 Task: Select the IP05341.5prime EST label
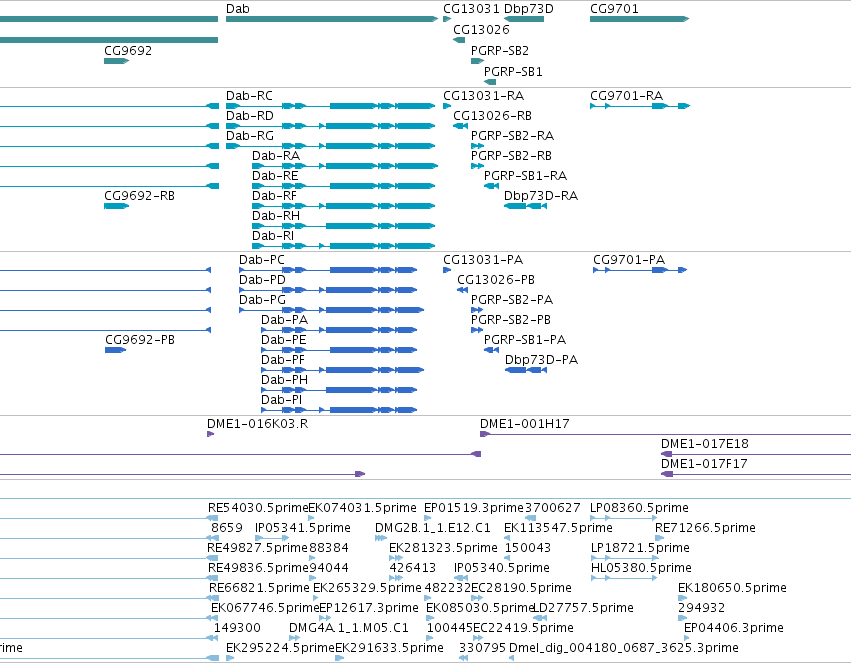pyautogui.click(x=302, y=528)
